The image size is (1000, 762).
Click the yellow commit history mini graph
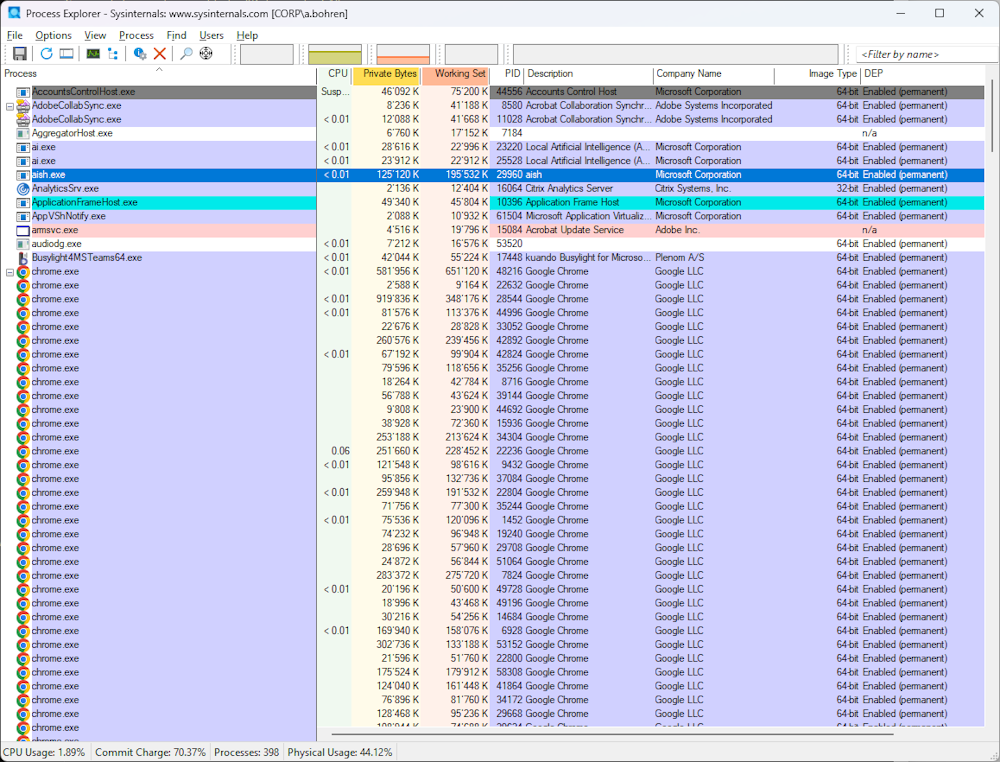click(335, 54)
